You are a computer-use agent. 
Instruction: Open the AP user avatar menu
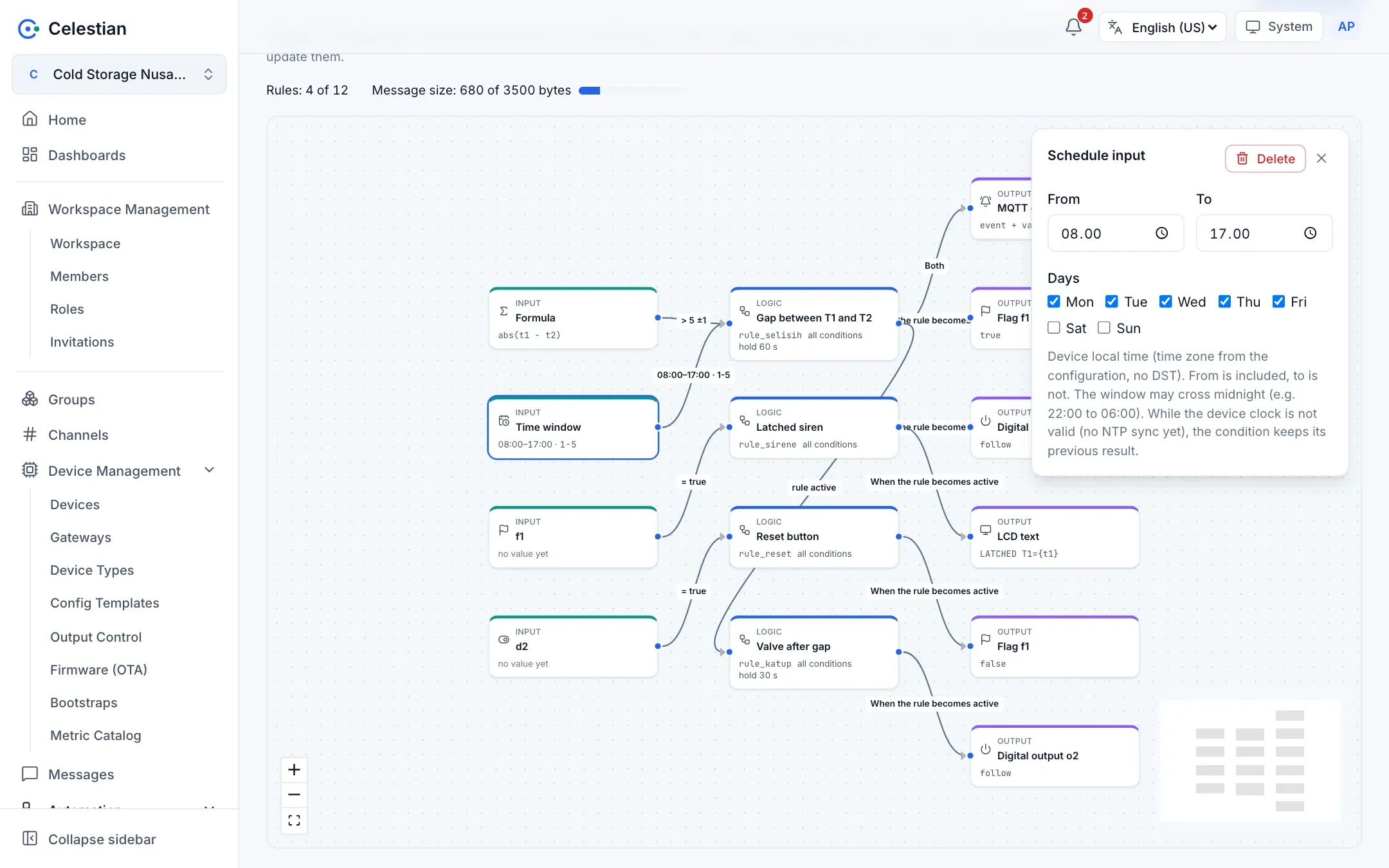1346,27
